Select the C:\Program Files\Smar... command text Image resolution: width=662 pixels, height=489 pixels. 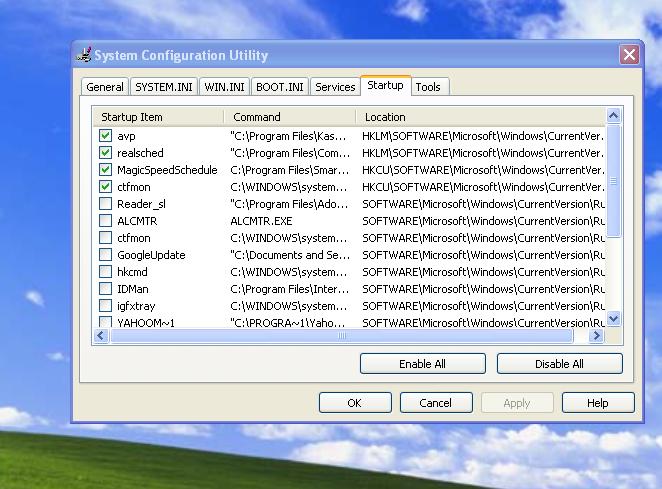(290, 170)
